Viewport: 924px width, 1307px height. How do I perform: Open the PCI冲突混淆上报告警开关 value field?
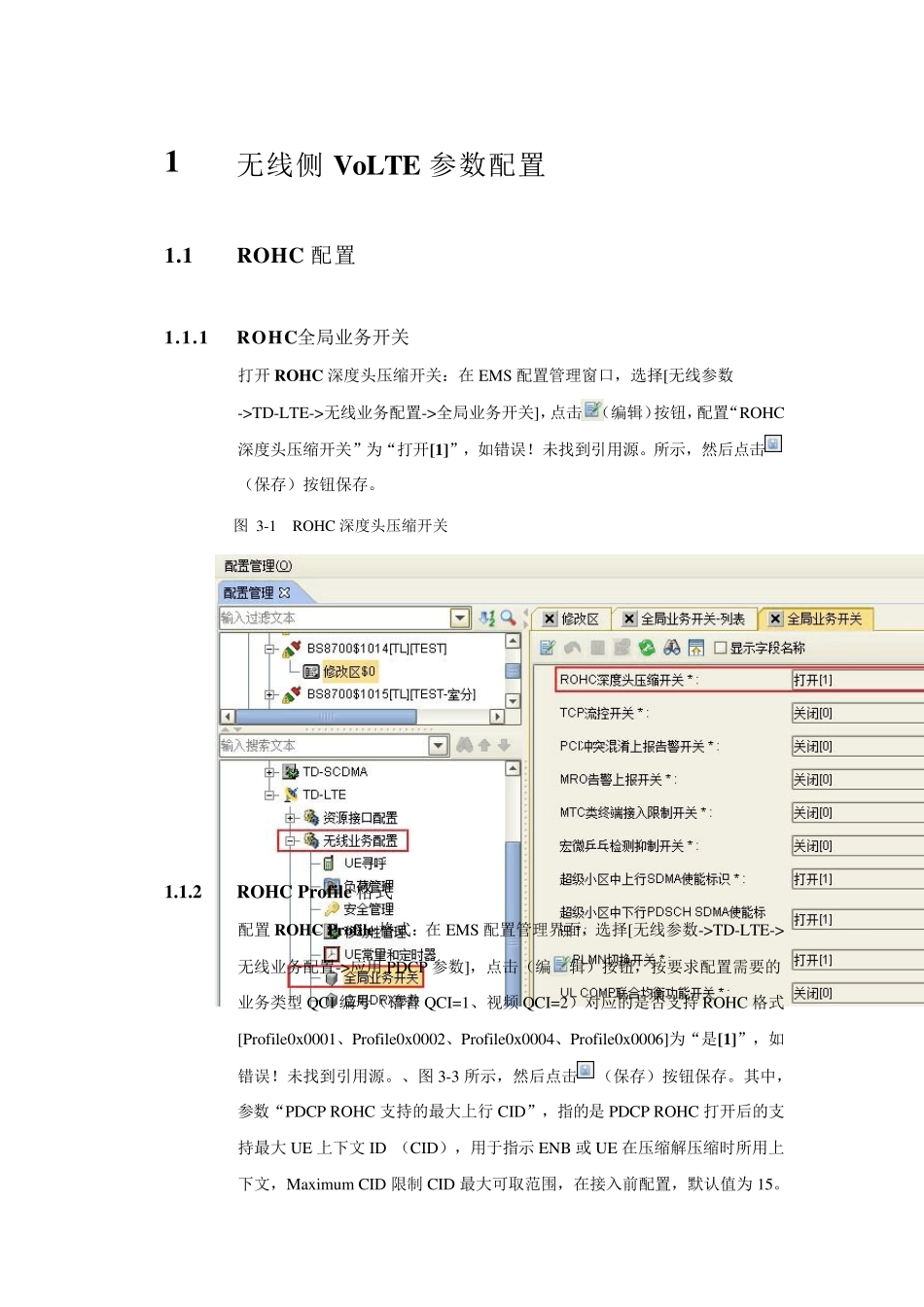(x=858, y=746)
